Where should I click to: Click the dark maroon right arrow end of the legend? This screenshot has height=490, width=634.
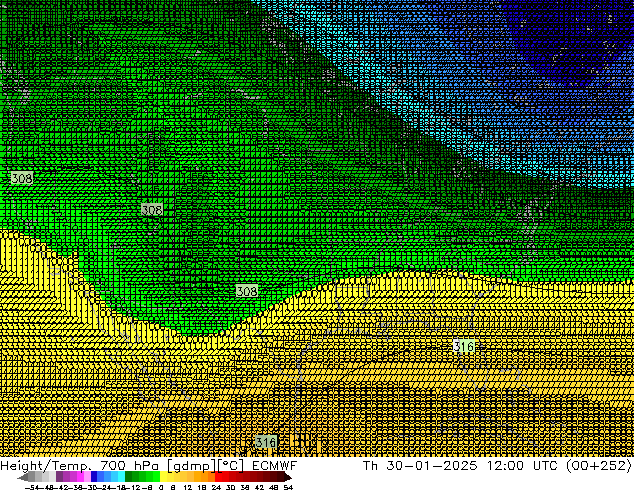(287, 477)
